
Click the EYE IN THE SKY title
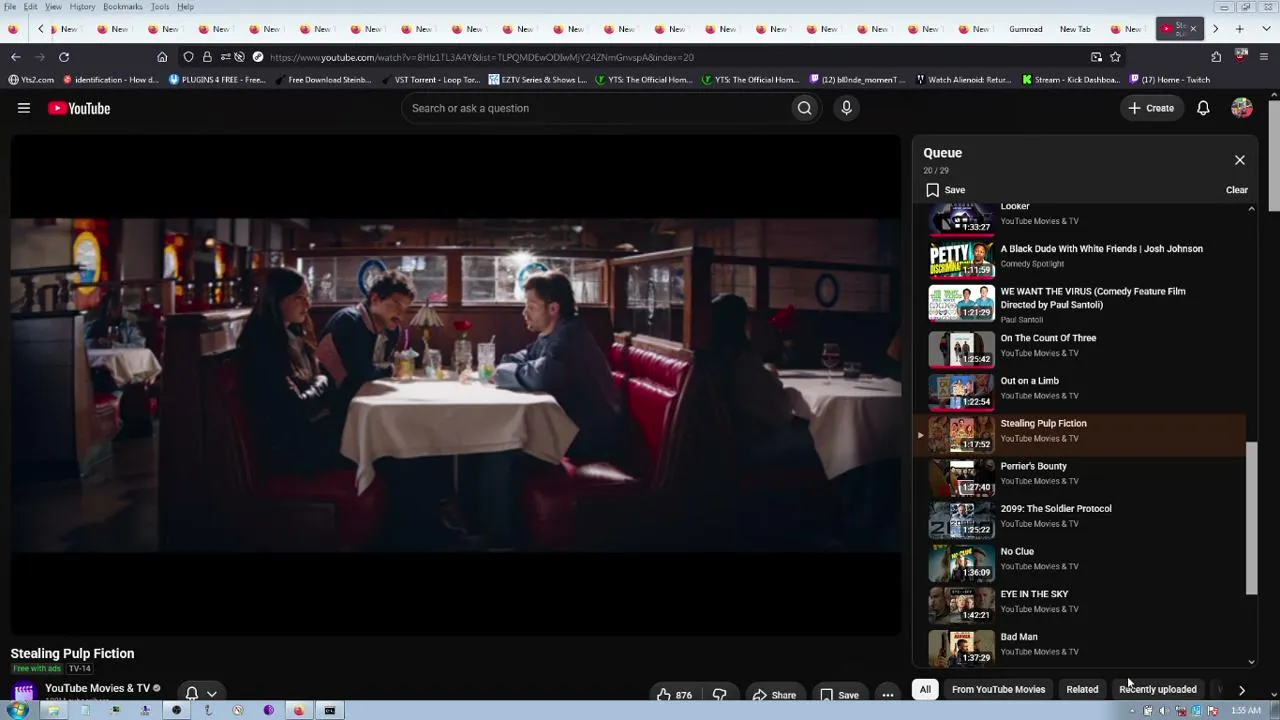1034,594
